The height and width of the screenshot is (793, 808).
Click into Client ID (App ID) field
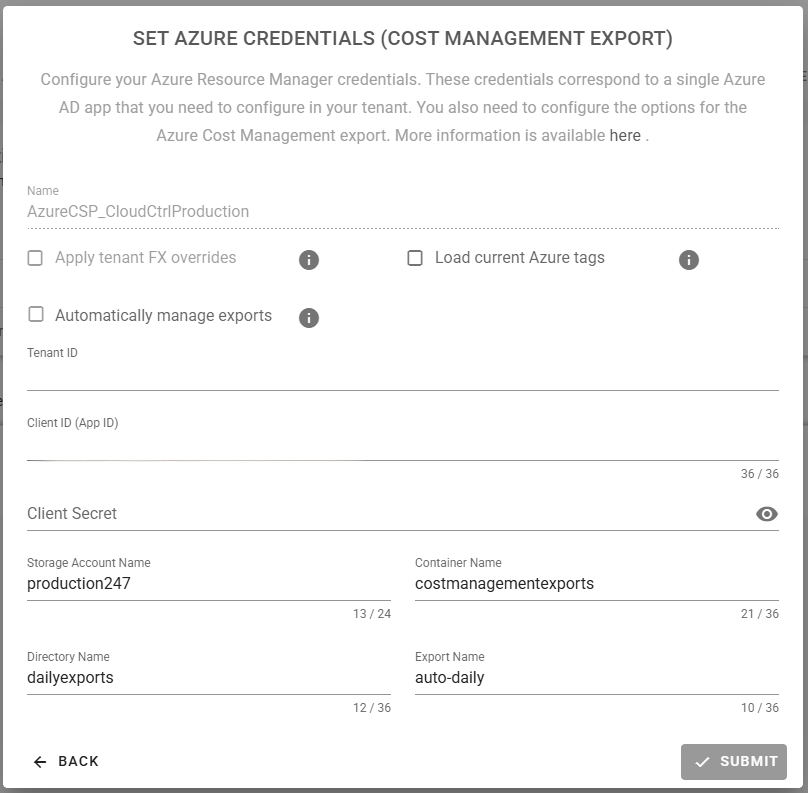[x=400, y=446]
